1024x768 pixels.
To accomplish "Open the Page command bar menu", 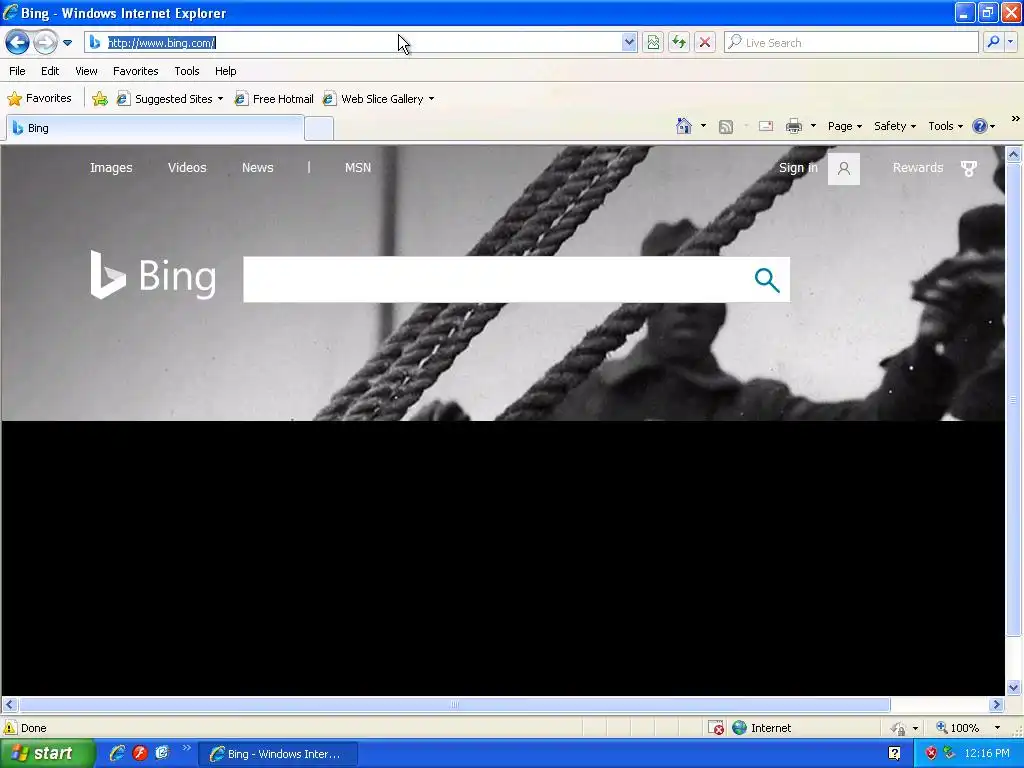I will 845,126.
